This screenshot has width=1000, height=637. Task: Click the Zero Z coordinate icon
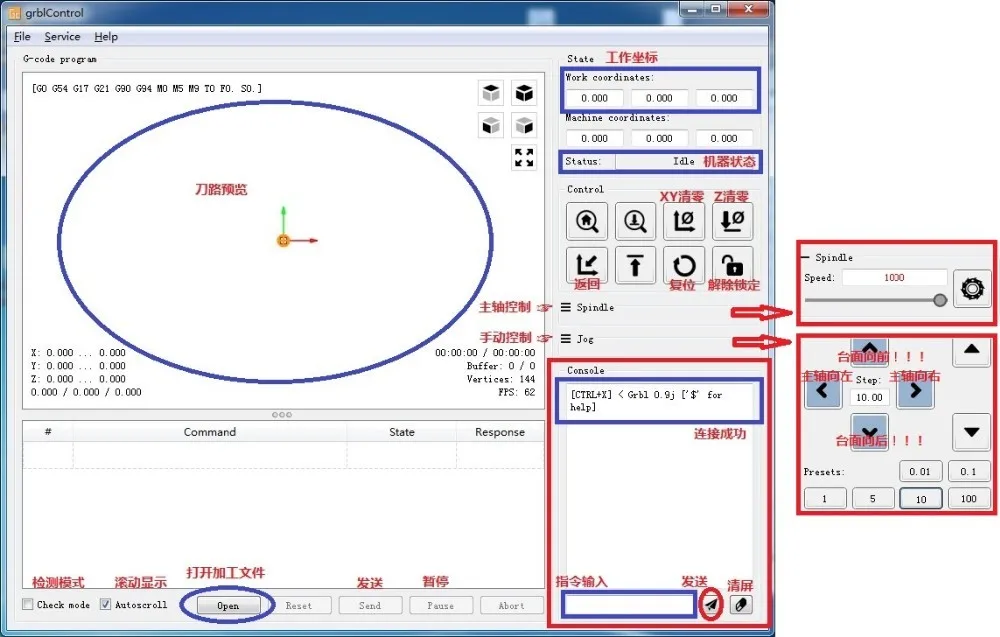click(x=732, y=220)
